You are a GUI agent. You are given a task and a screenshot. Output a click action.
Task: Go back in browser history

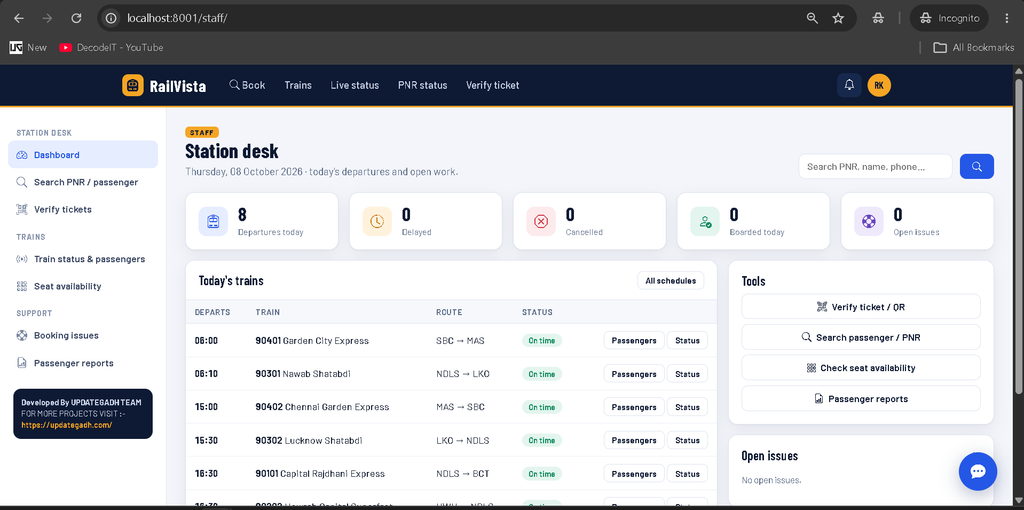(x=18, y=18)
